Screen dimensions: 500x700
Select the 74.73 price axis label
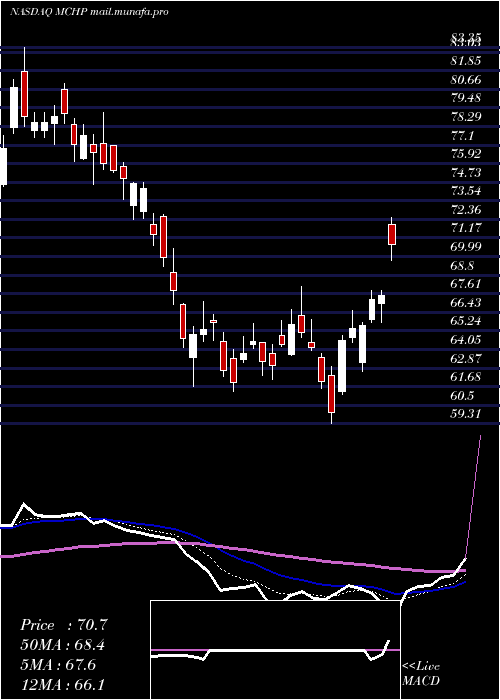tap(465, 173)
